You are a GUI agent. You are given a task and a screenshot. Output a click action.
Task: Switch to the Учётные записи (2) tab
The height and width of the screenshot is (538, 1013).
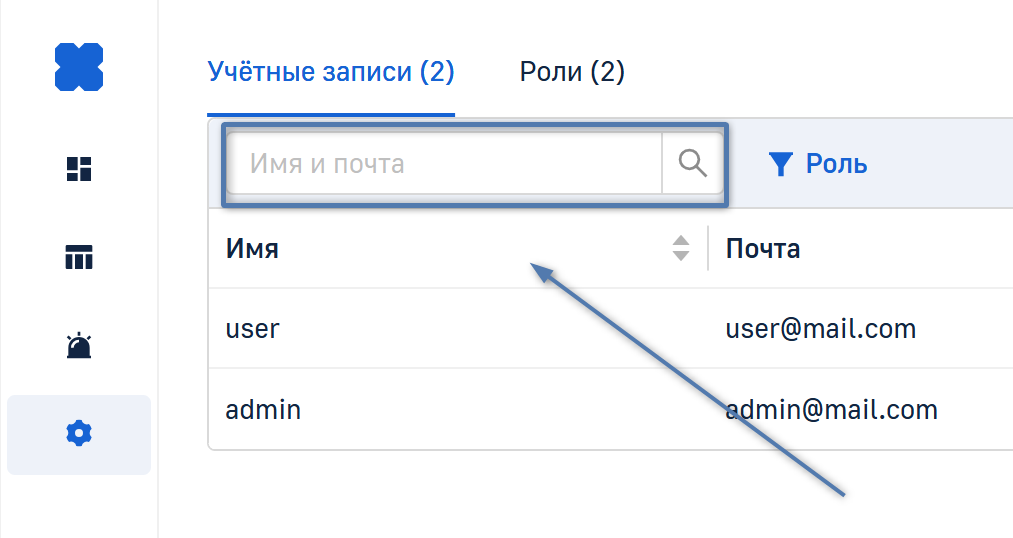331,72
